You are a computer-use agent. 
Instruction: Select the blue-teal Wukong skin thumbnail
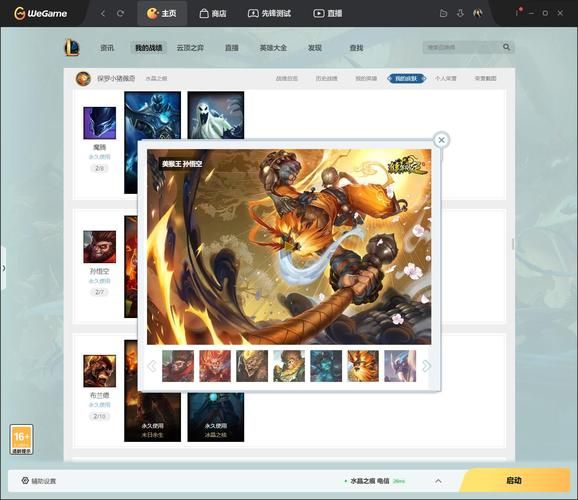326,366
